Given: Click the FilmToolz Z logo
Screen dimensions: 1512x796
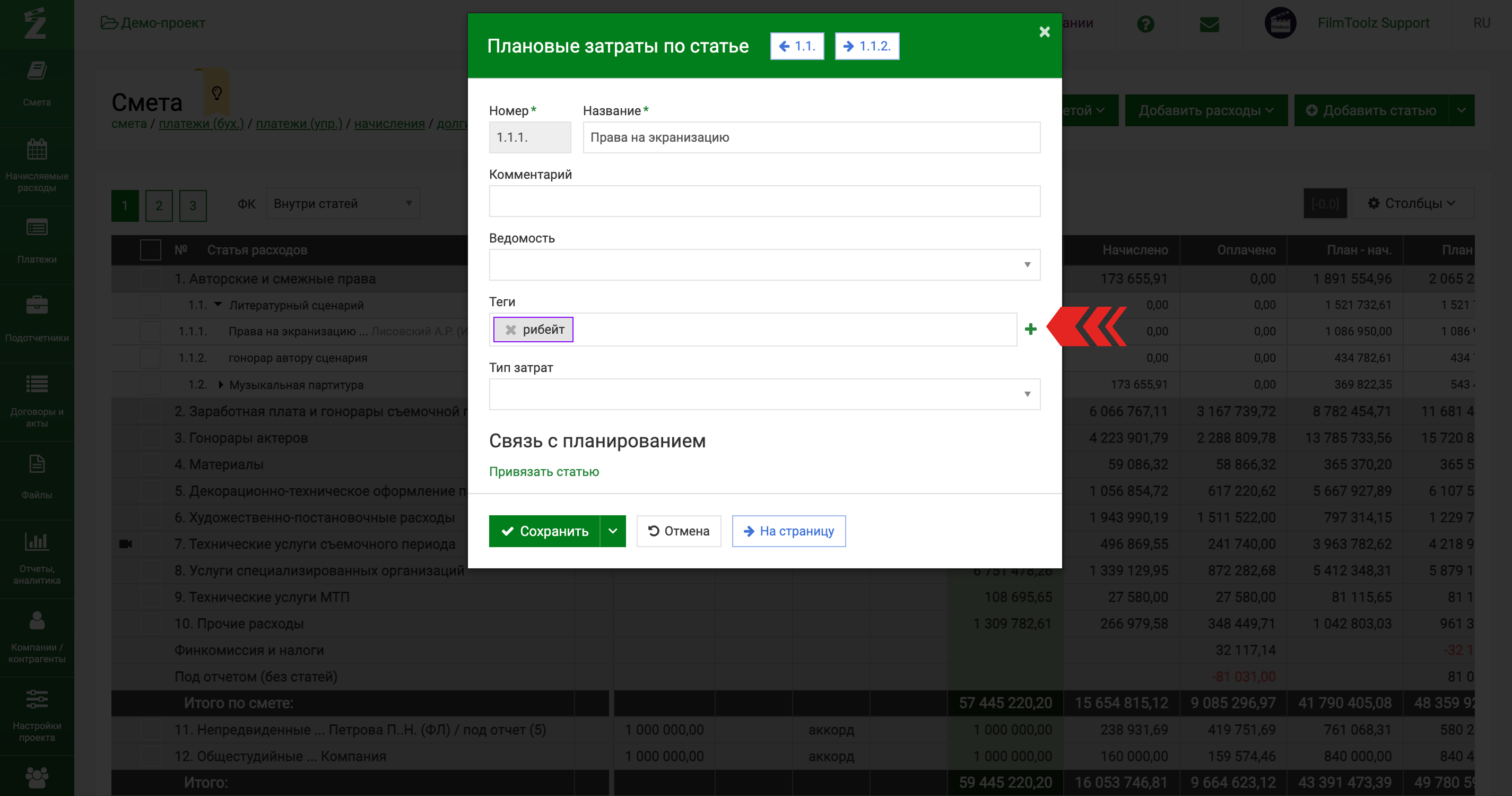Looking at the screenshot, I should tap(35, 23).
